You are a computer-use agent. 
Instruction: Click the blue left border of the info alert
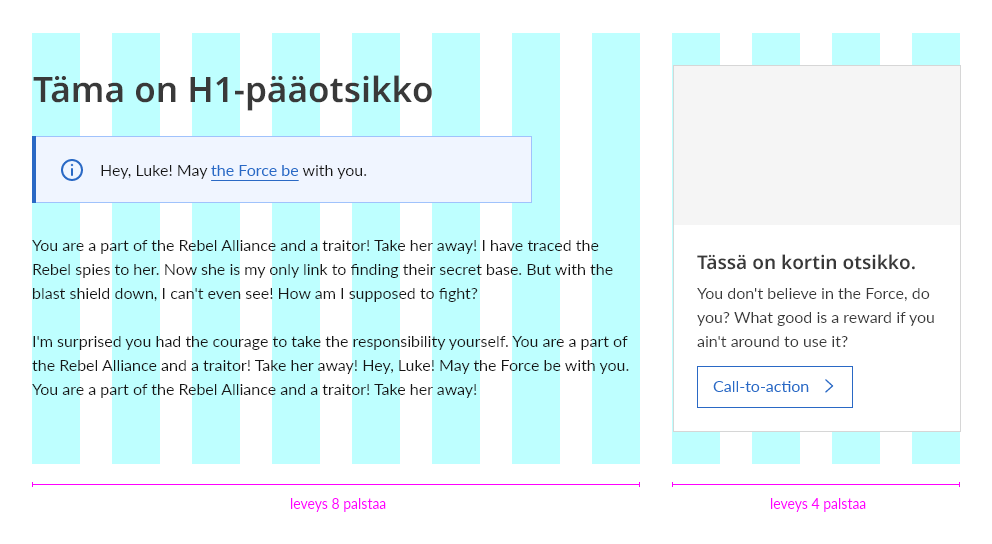coord(34,170)
